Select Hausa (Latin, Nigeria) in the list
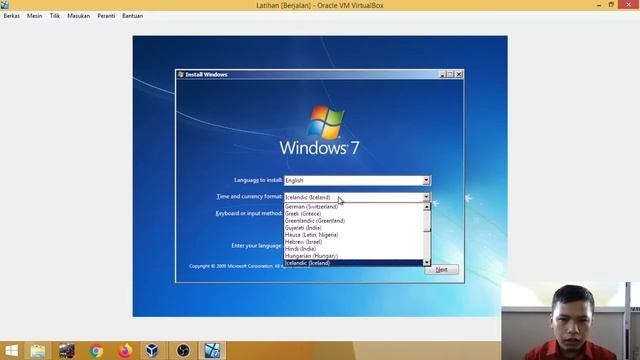The width and height of the screenshot is (640, 360). (x=353, y=235)
